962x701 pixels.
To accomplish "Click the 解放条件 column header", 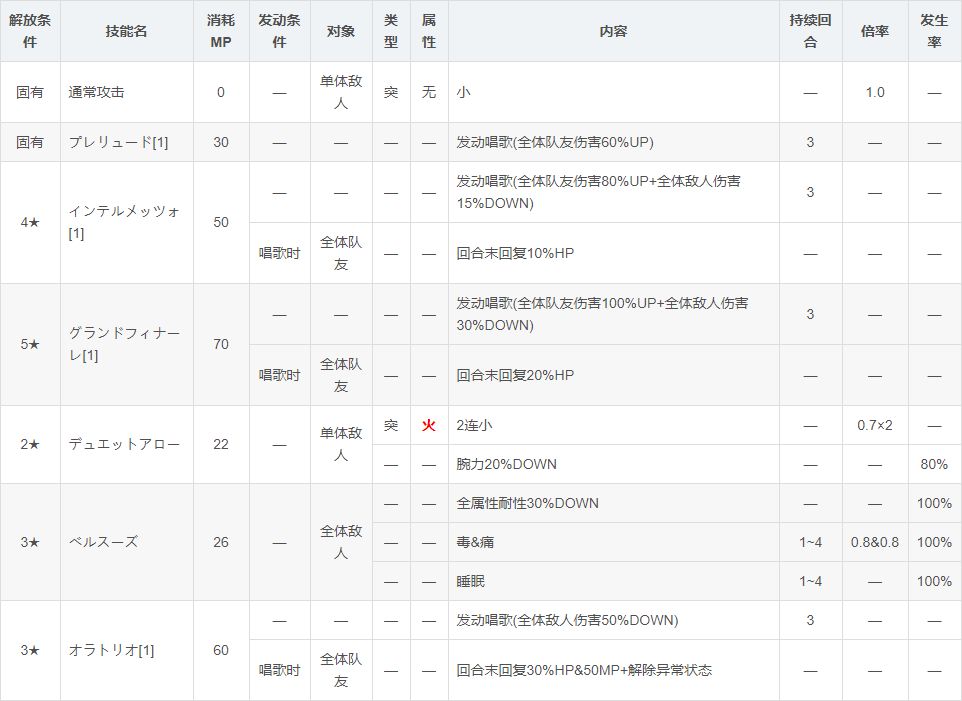I will pos(30,31).
